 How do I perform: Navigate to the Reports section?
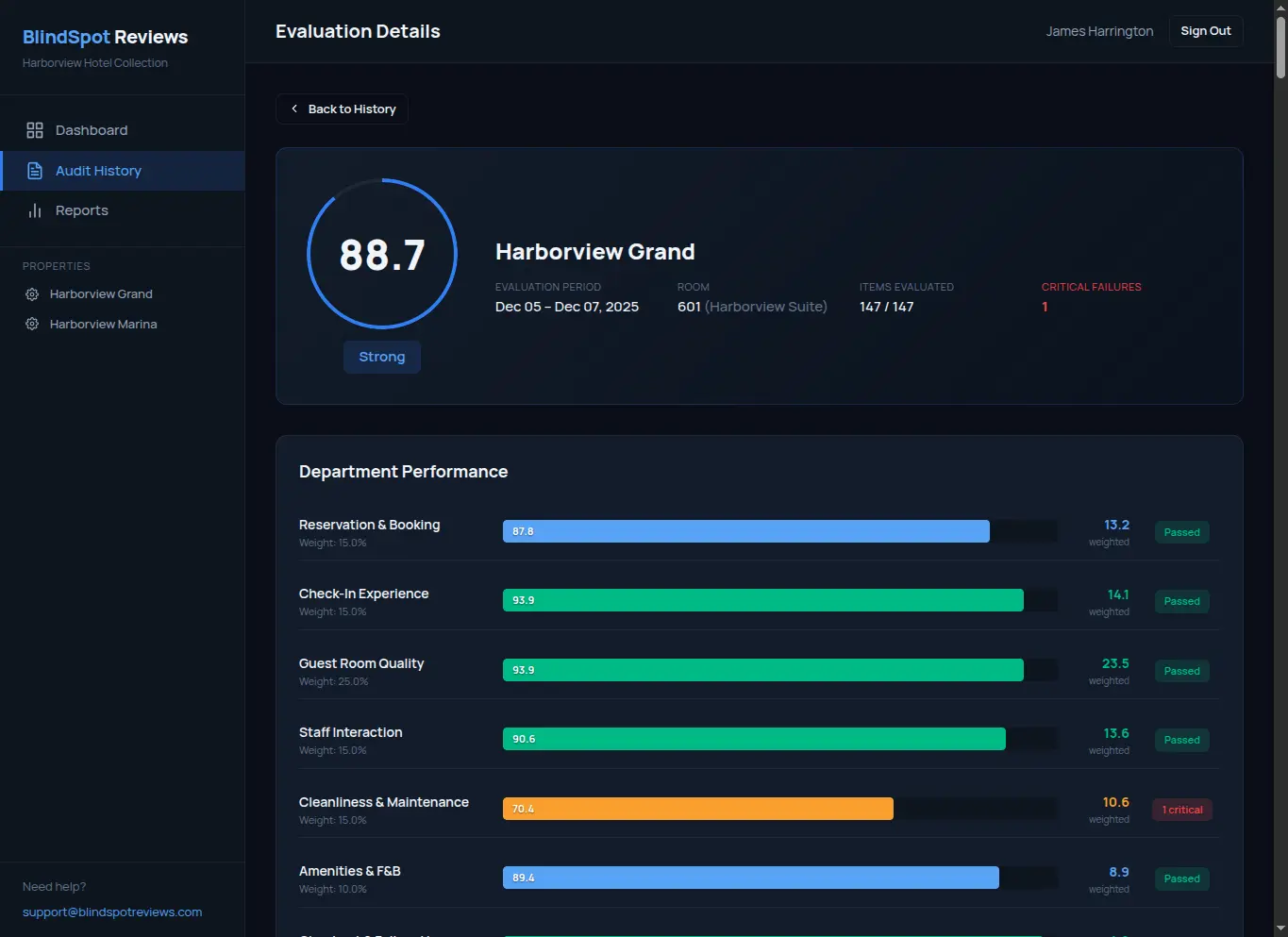pyautogui.click(x=81, y=209)
